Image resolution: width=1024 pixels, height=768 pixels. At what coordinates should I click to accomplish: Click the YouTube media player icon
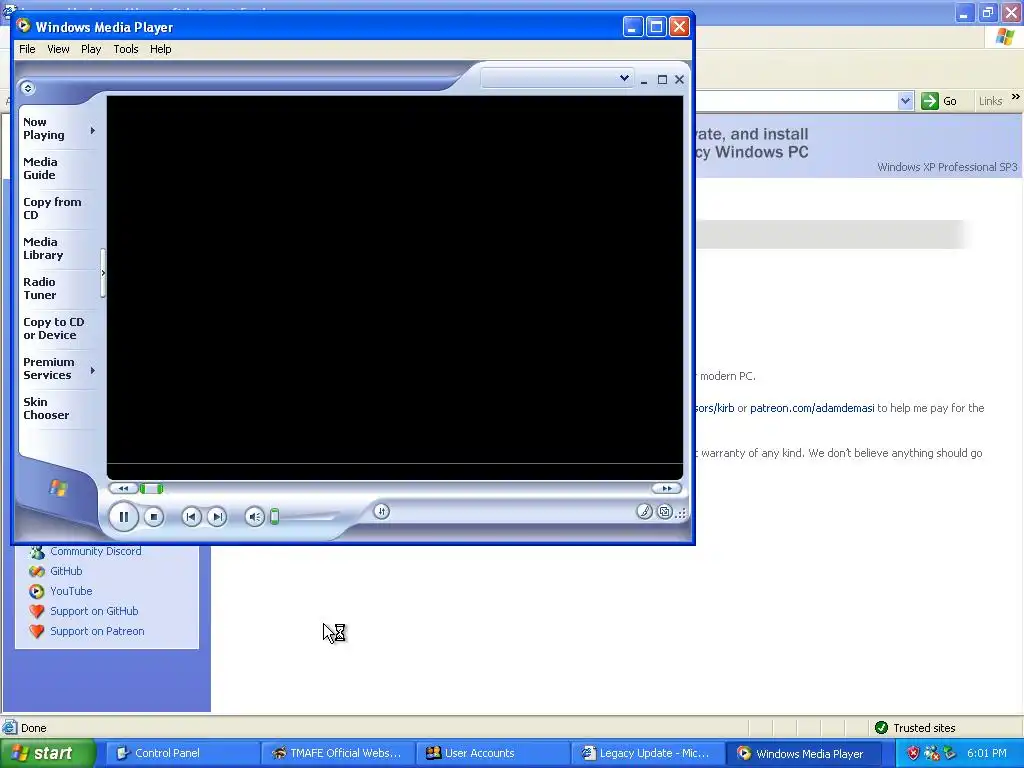(x=37, y=592)
